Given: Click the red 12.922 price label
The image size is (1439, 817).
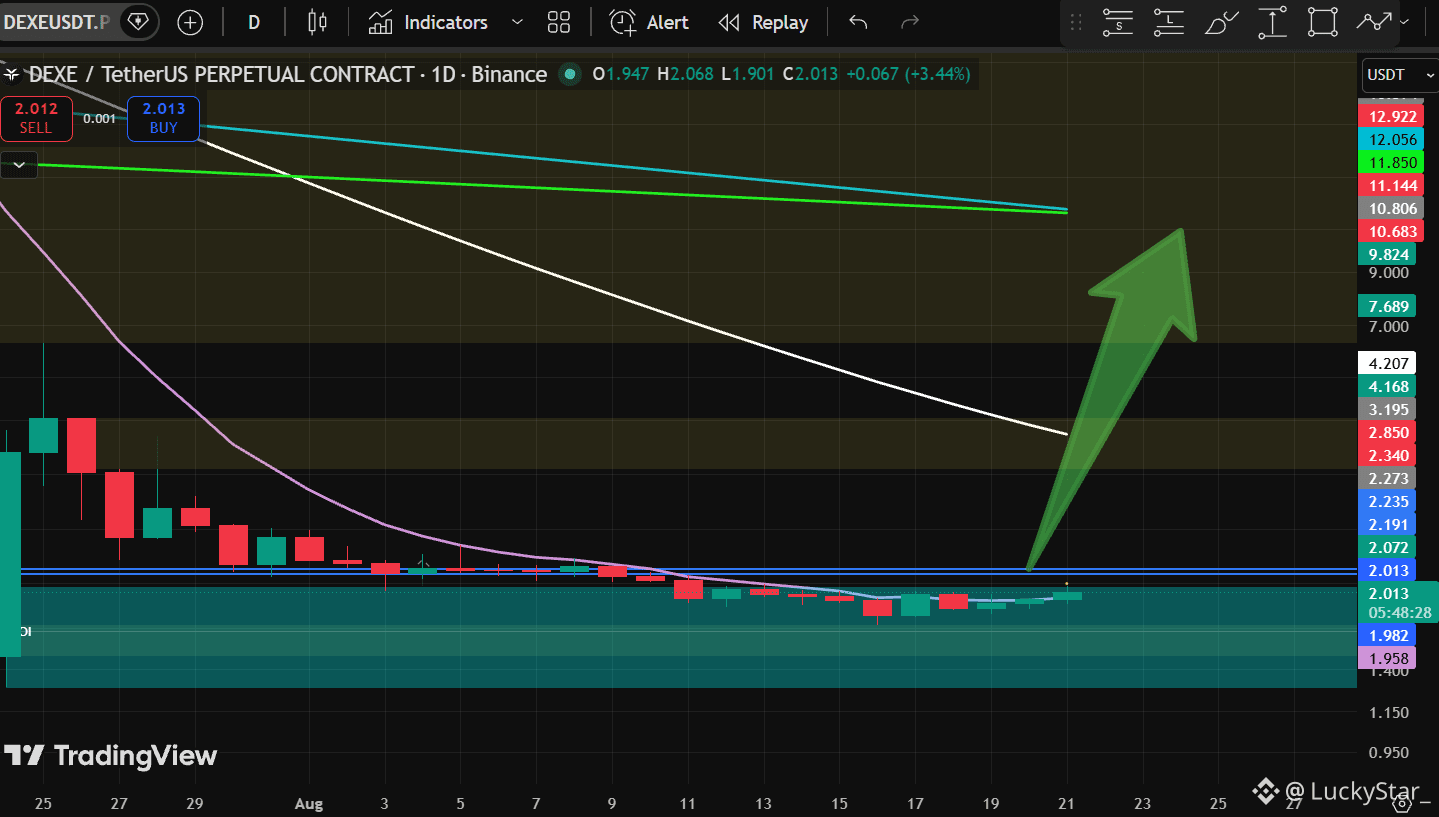Looking at the screenshot, I should coord(1393,117).
